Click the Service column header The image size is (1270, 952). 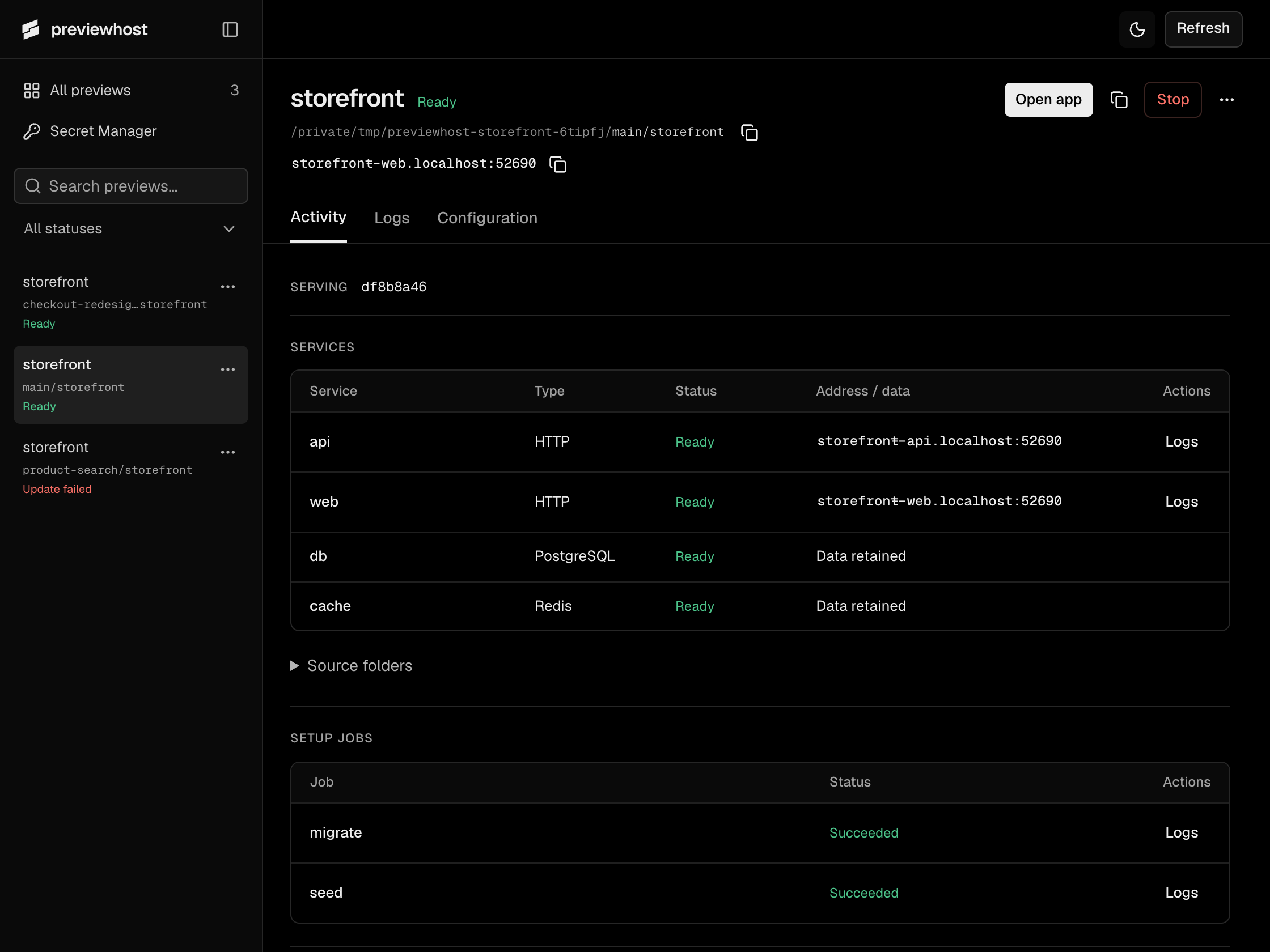[333, 391]
